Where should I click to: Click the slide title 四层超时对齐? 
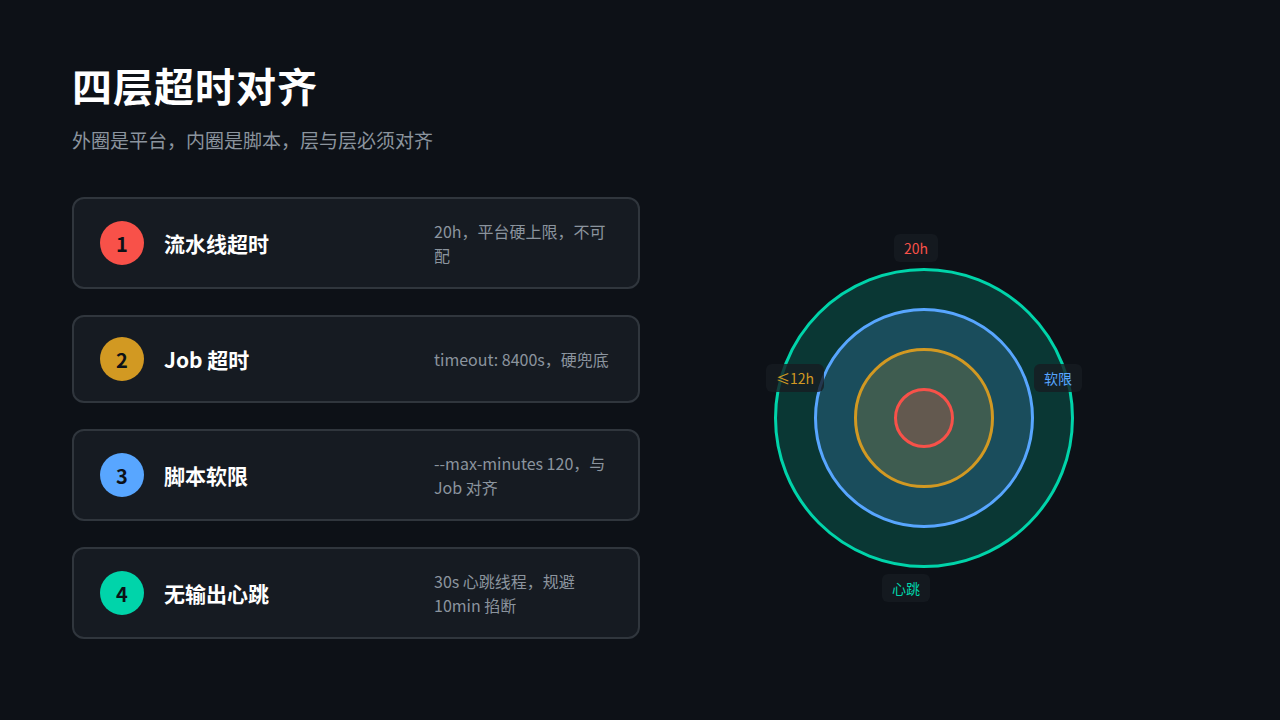pyautogui.click(x=194, y=88)
